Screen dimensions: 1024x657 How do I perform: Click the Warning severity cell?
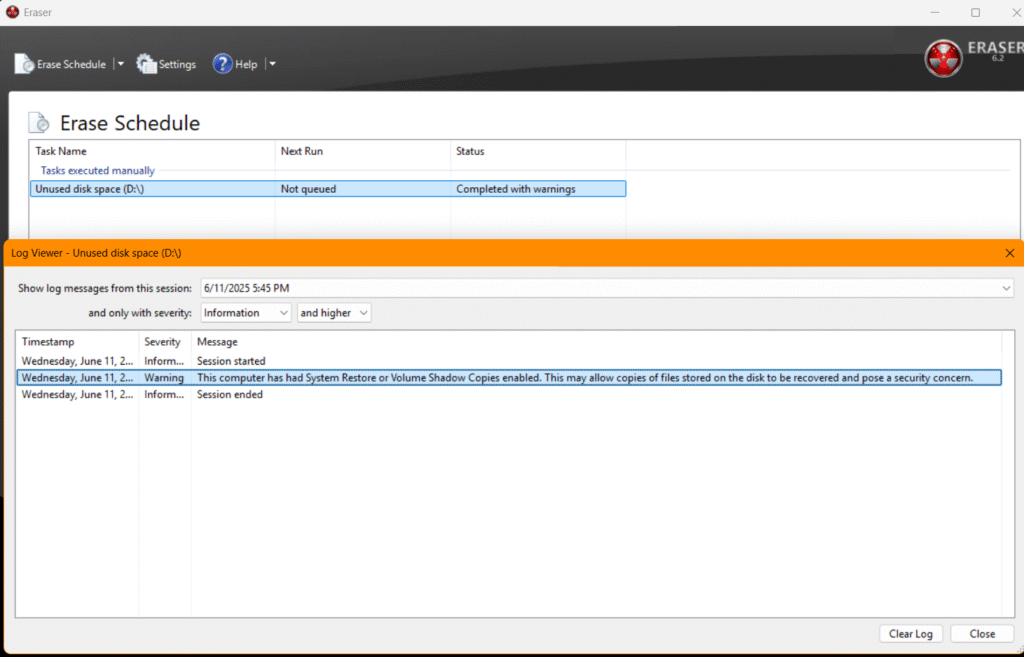point(164,377)
